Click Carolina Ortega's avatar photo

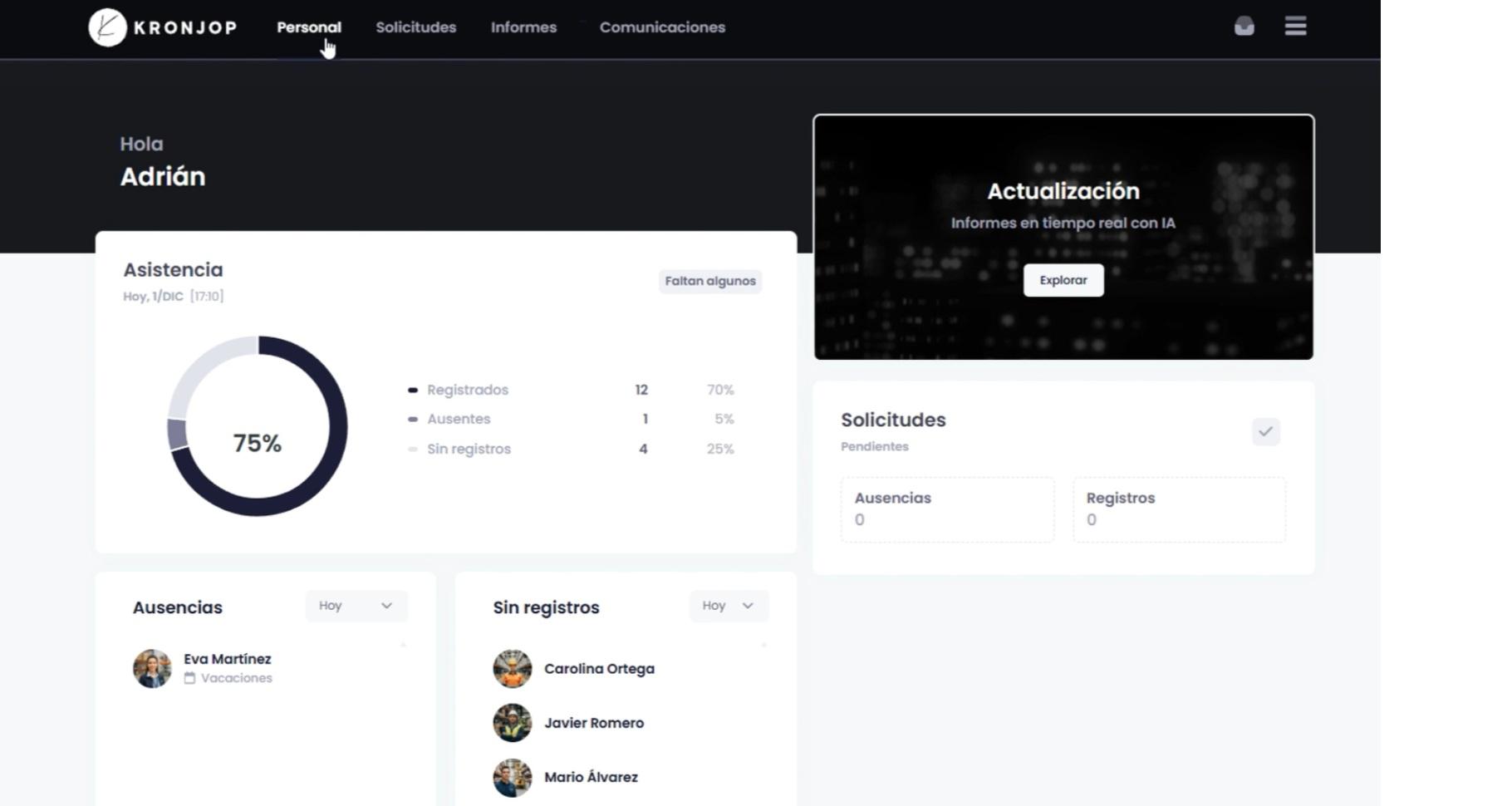pyautogui.click(x=513, y=669)
